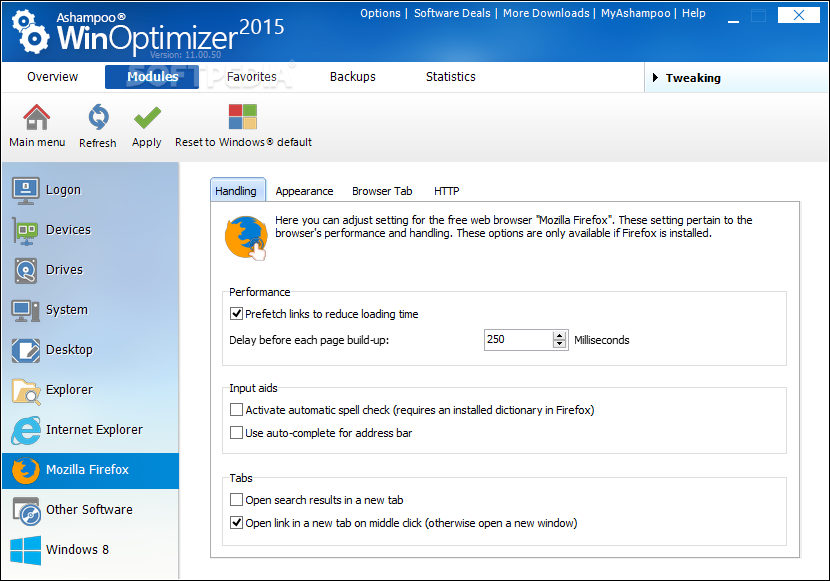Go to the Overview tab
The width and height of the screenshot is (830, 581).
click(x=52, y=77)
